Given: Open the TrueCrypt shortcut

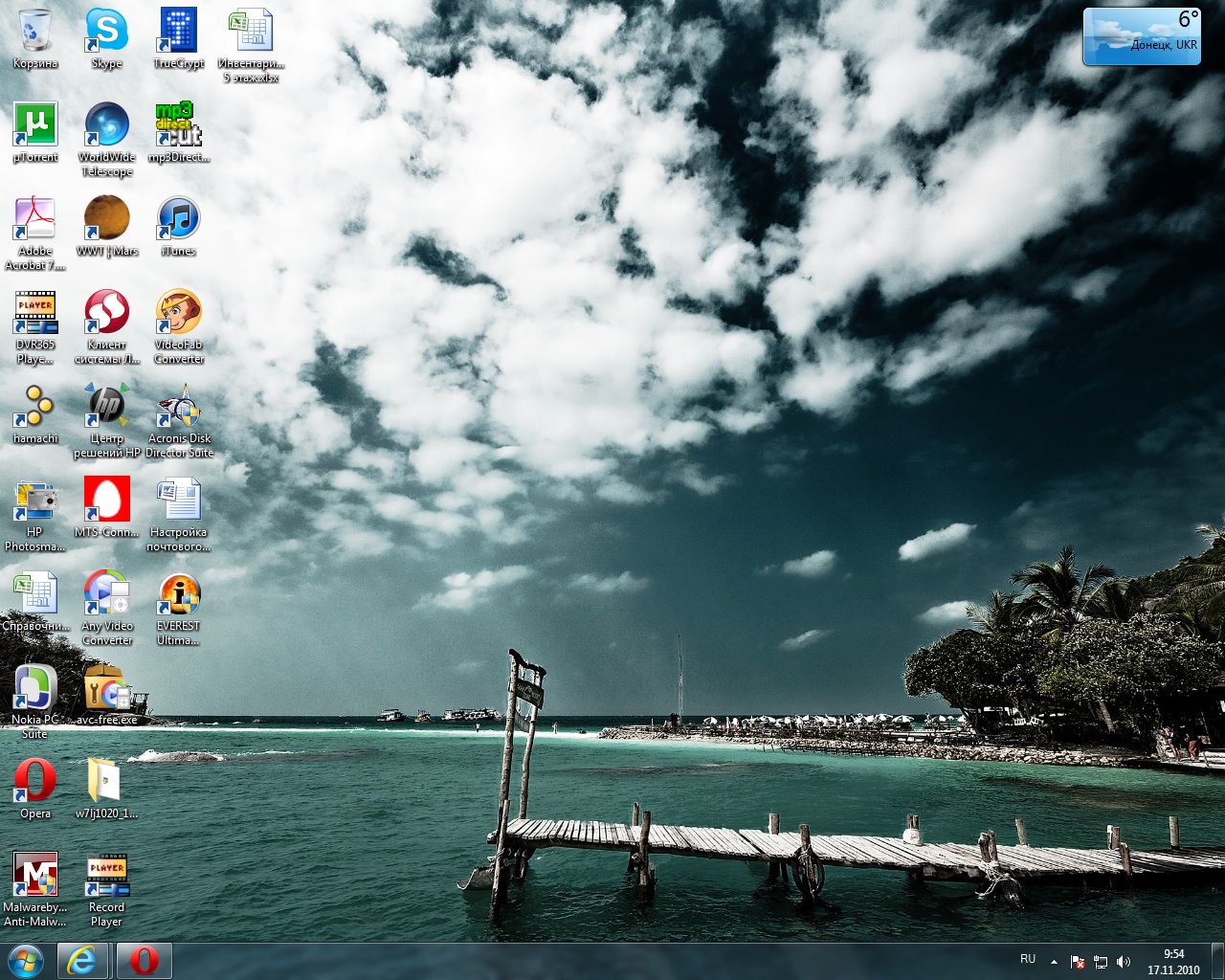Looking at the screenshot, I should [178, 39].
